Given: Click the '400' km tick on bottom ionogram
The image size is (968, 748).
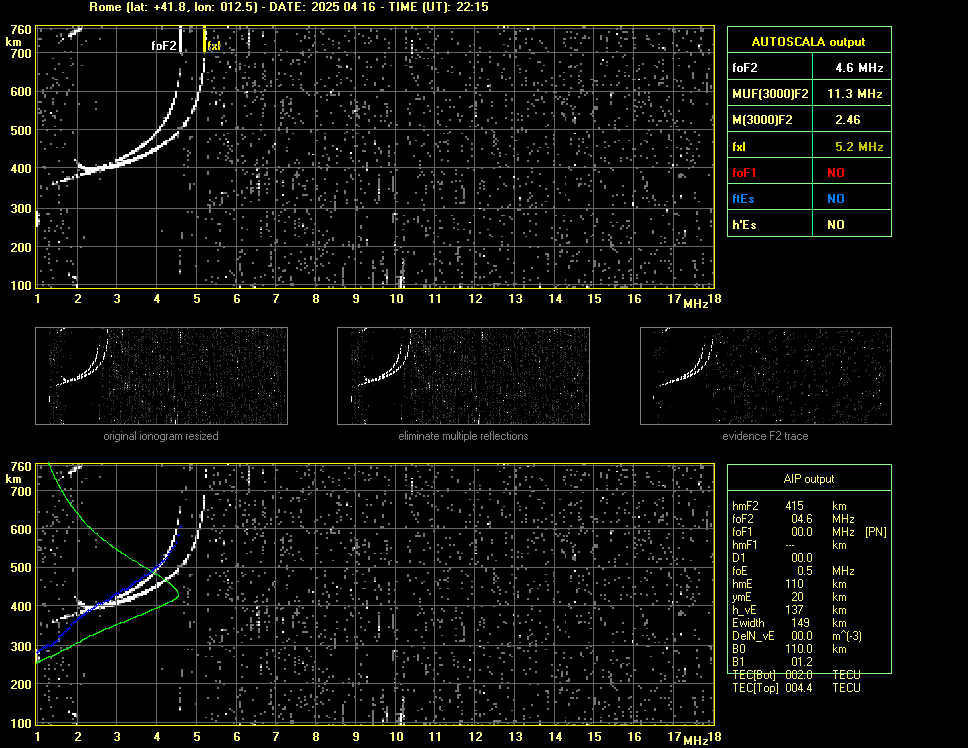Looking at the screenshot, I should (x=21, y=607).
